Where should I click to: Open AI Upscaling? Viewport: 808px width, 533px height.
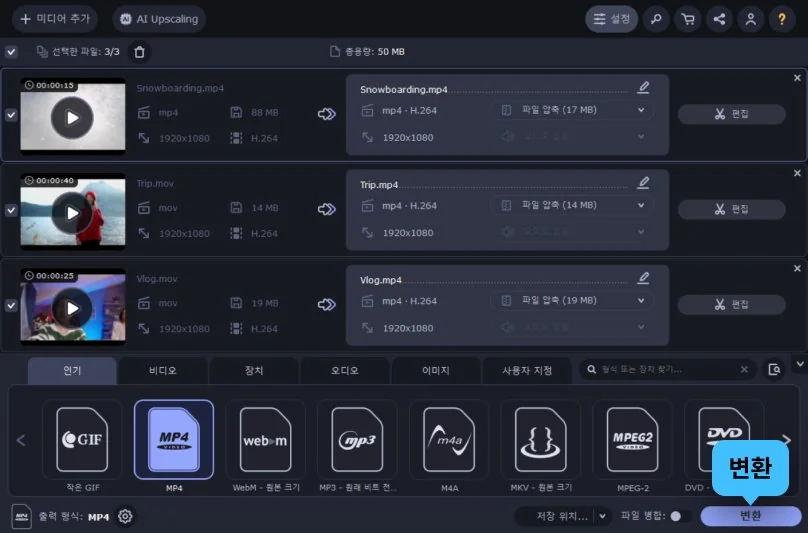tap(159, 19)
